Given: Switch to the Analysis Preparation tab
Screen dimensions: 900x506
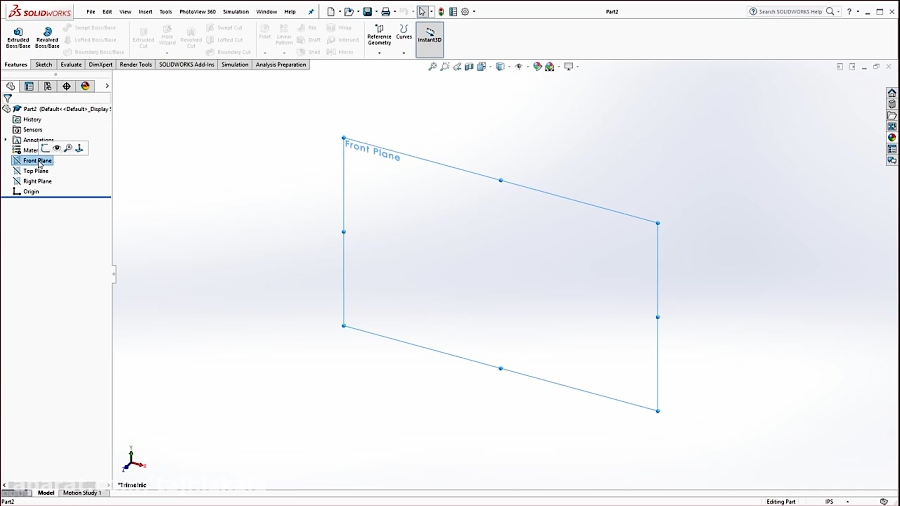Looking at the screenshot, I should 281,65.
